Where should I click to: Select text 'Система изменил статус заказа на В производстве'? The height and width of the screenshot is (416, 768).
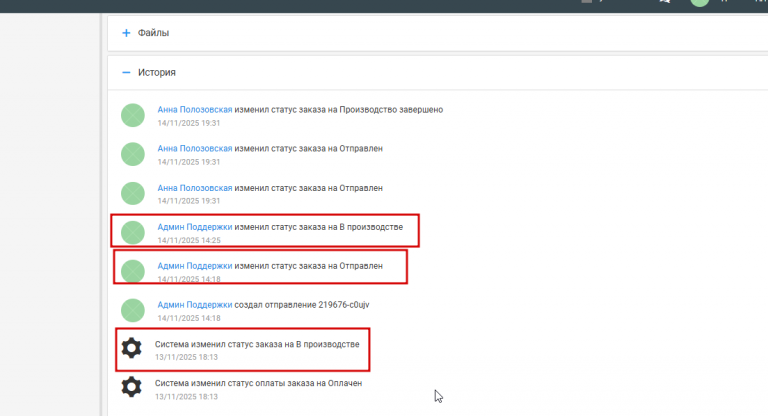tap(257, 344)
